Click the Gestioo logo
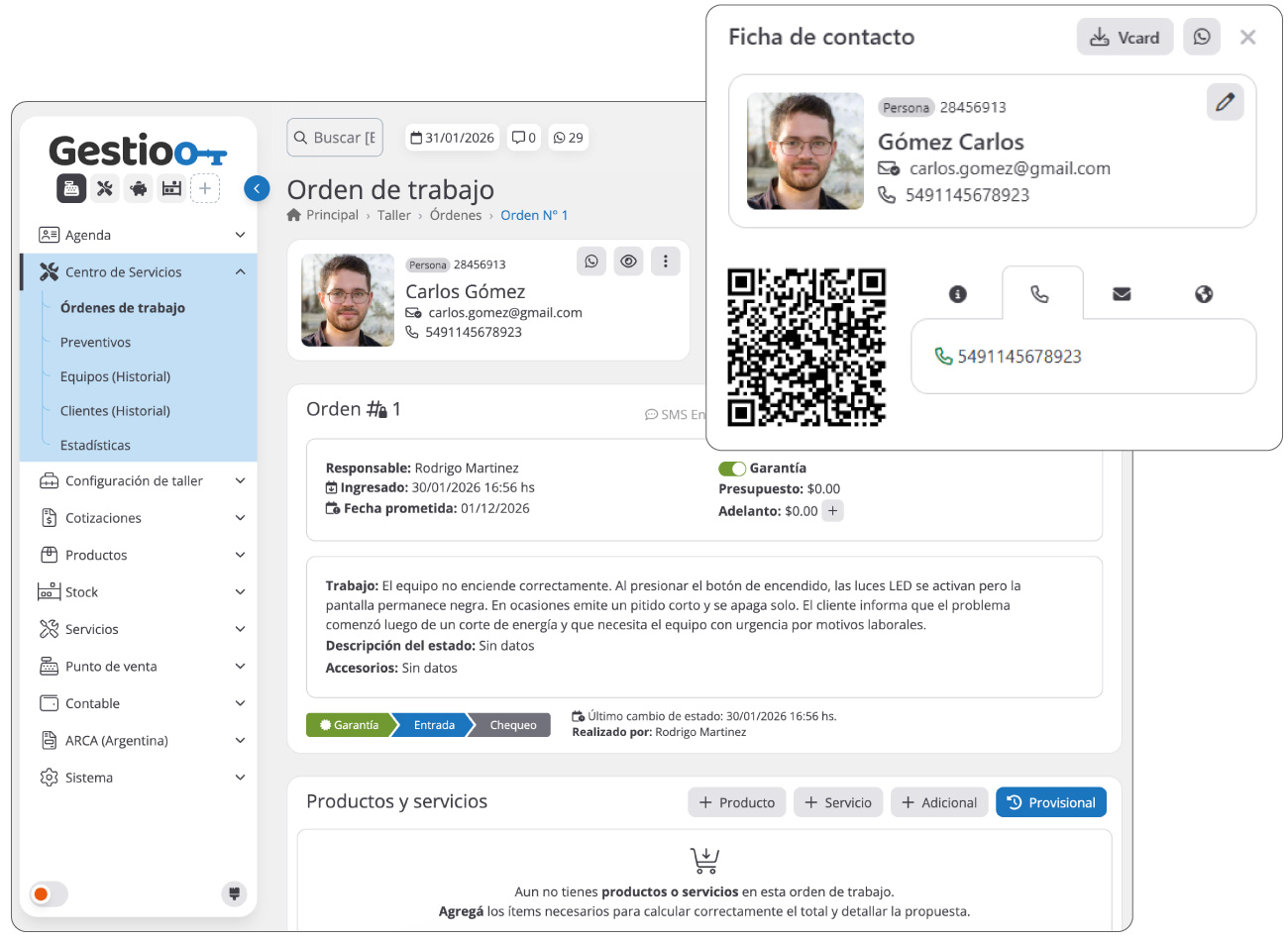 point(139,151)
